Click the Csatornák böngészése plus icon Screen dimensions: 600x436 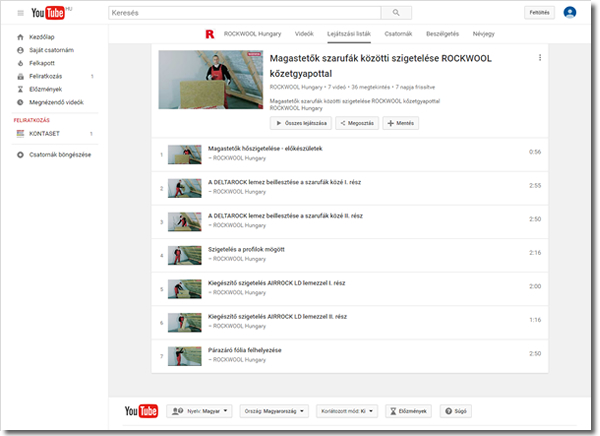pos(20,155)
